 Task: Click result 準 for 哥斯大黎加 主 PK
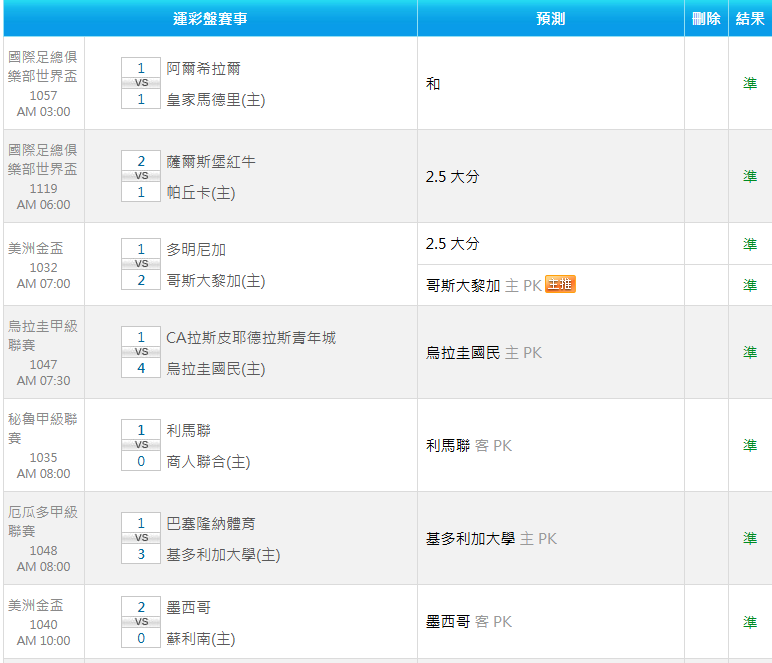coord(750,285)
